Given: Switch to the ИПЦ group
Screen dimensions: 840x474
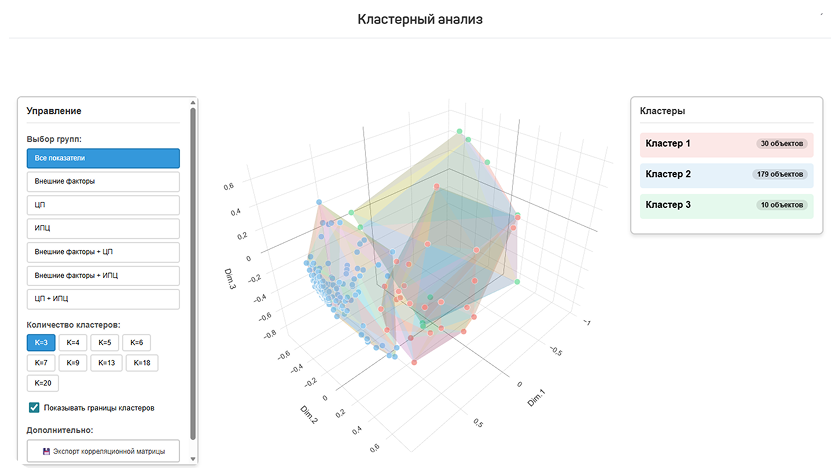Looking at the screenshot, I should [103, 228].
